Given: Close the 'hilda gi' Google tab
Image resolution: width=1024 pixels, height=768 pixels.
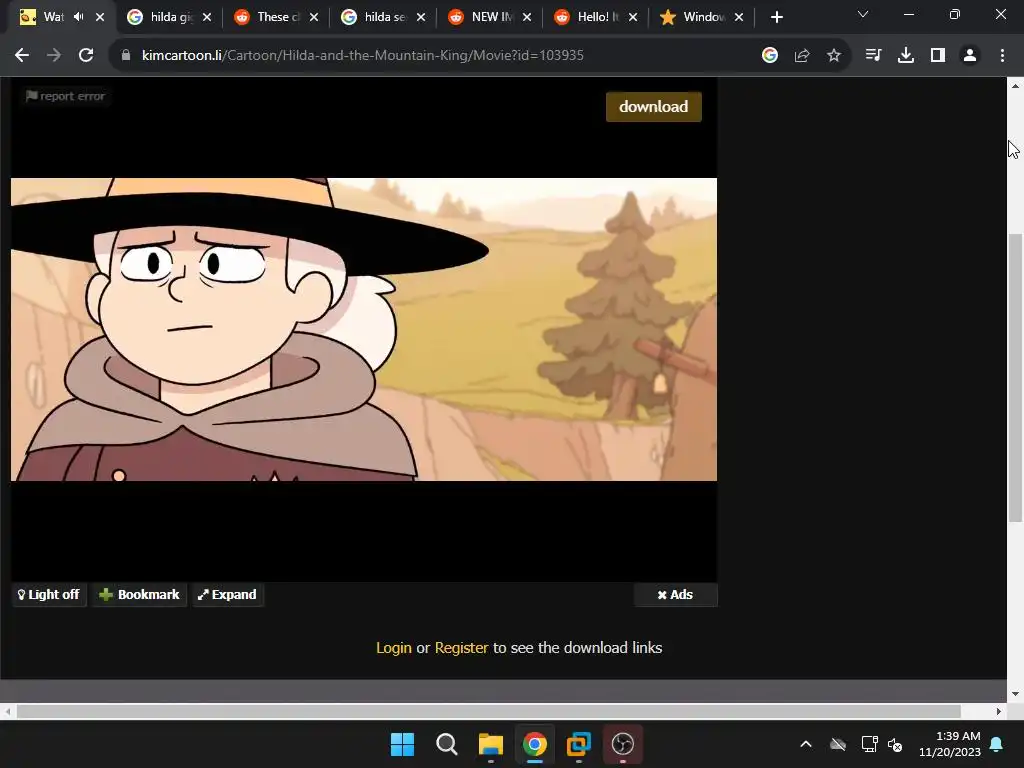Looking at the screenshot, I should click(207, 17).
